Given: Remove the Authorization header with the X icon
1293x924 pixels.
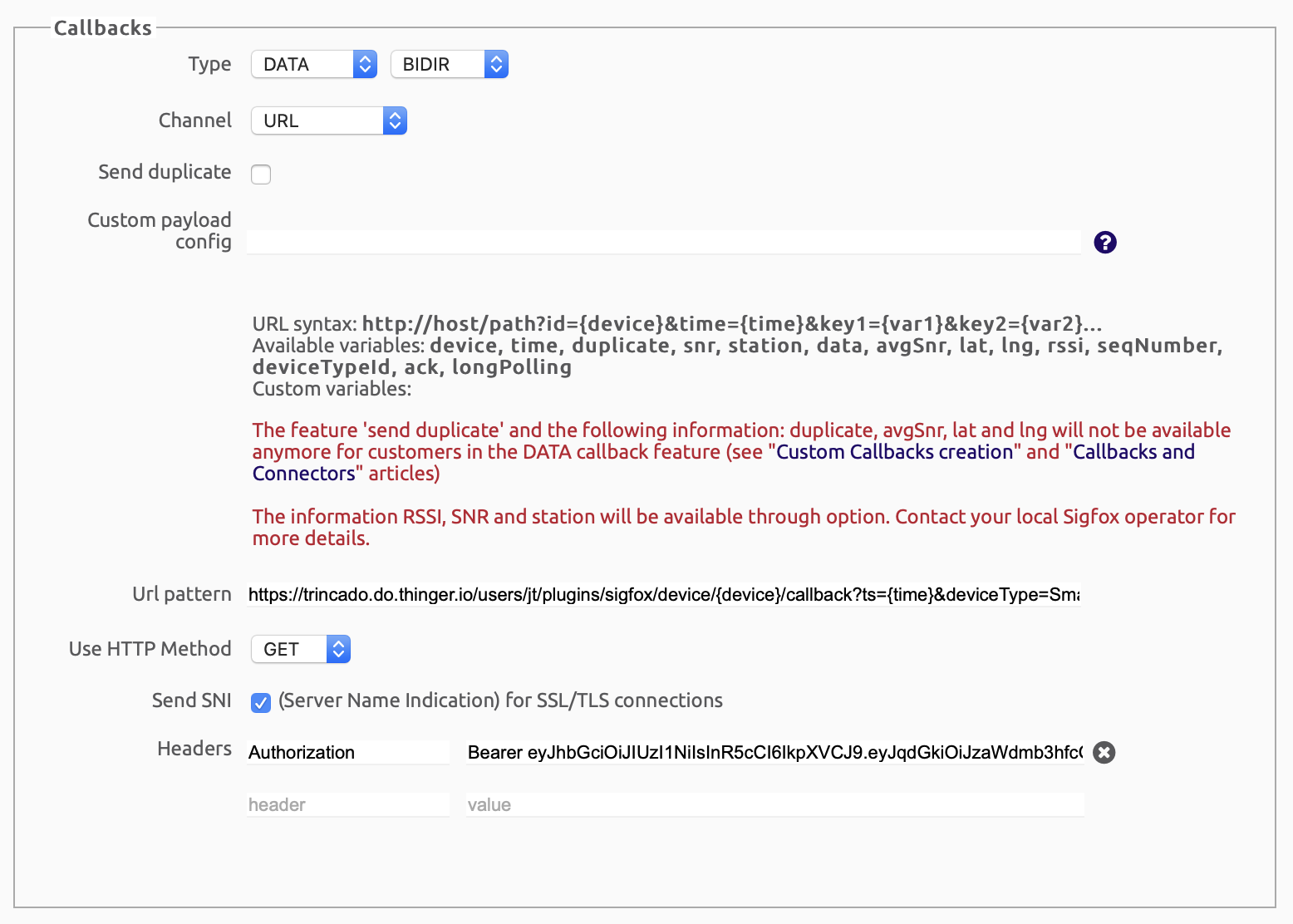Looking at the screenshot, I should pos(1104,752).
